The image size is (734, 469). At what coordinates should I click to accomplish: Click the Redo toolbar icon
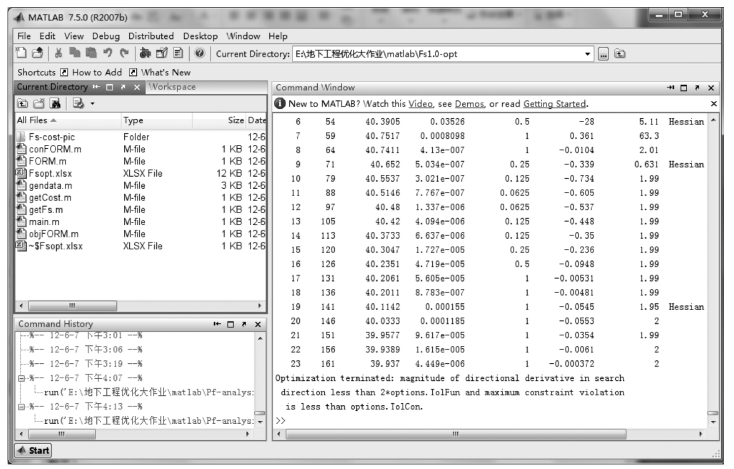coord(125,53)
